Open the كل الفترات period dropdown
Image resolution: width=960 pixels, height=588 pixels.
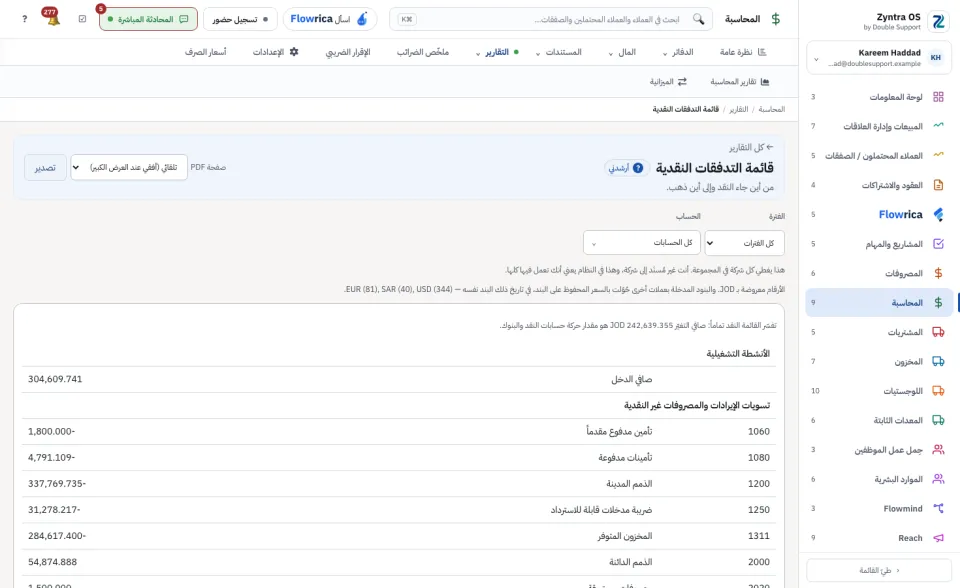(x=744, y=243)
